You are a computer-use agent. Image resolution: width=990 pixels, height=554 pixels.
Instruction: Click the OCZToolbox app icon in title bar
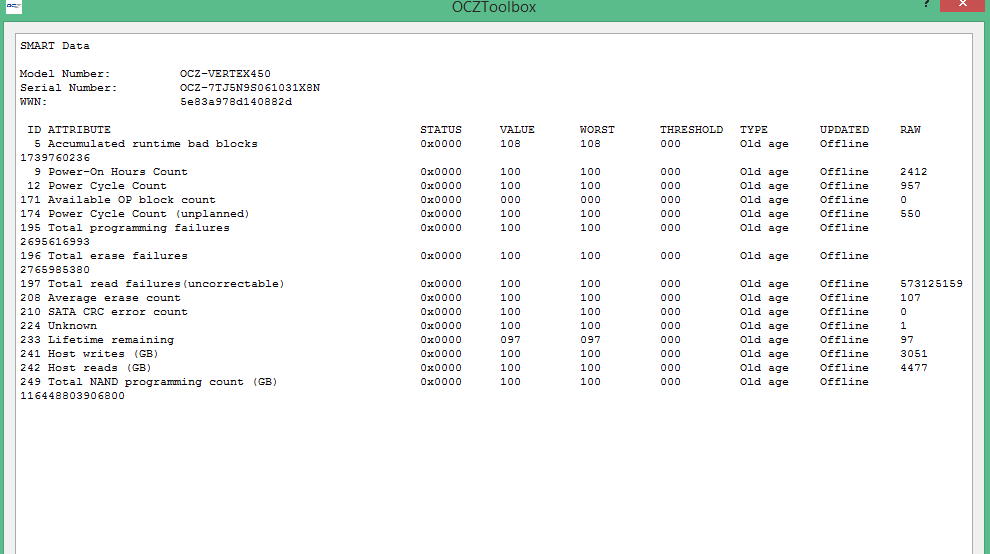(x=13, y=6)
